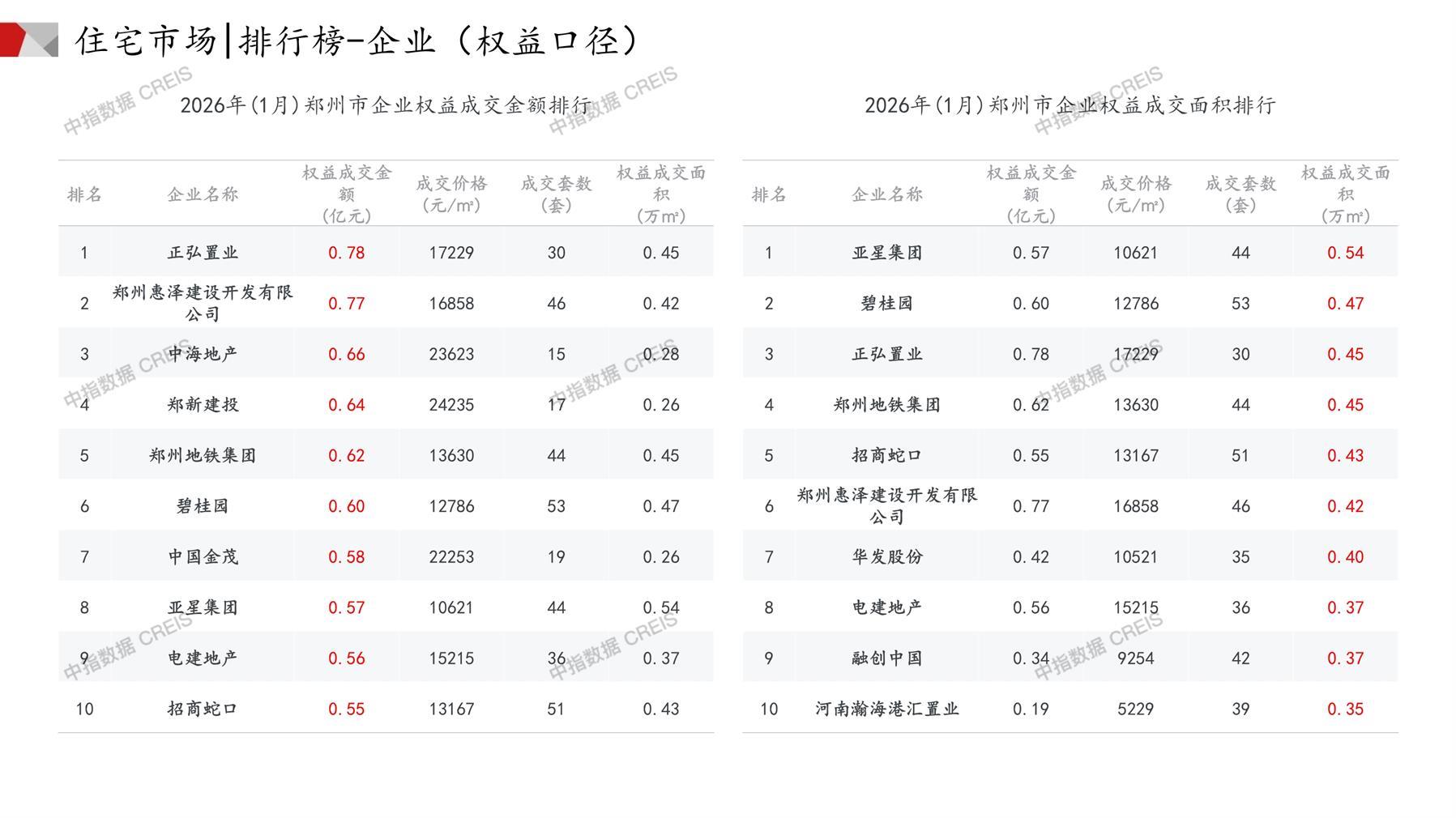Click the 中海地产 company cell
The image size is (1456, 818).
[x=203, y=354]
